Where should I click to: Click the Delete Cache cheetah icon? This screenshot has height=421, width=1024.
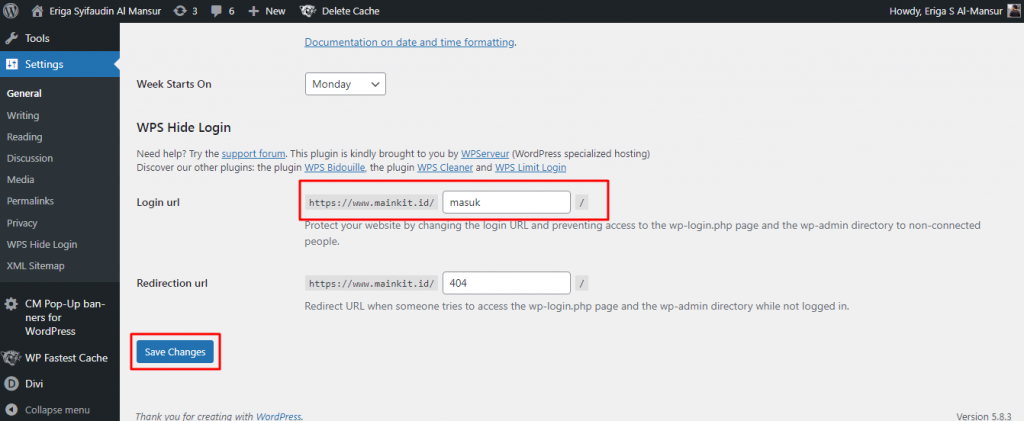point(310,11)
